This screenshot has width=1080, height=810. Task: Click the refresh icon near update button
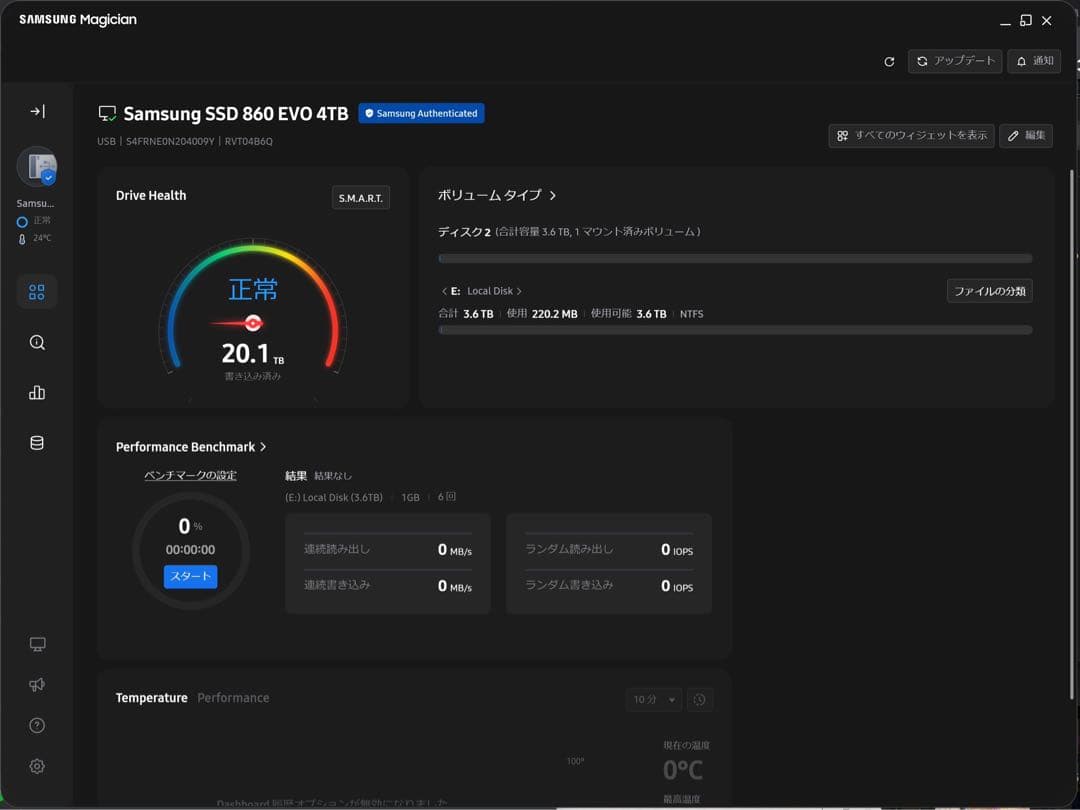[x=889, y=61]
